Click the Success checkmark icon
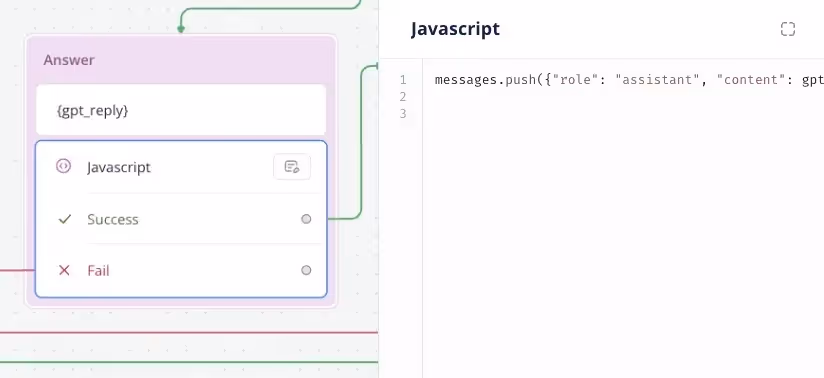The image size is (824, 378). [x=64, y=219]
